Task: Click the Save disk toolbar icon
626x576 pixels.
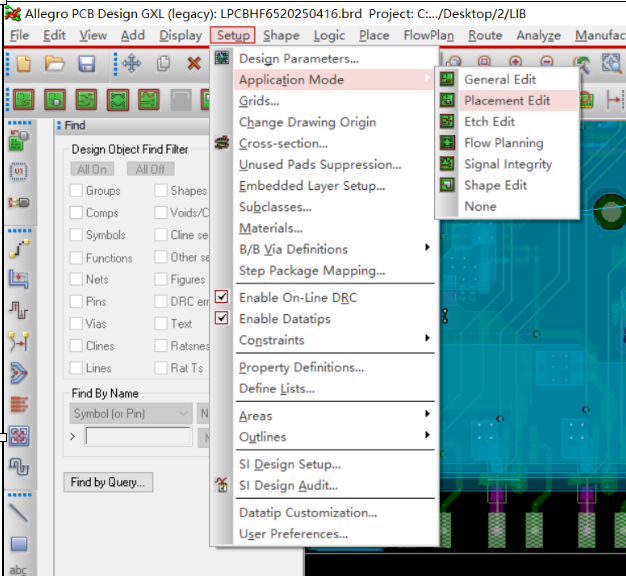Action: [x=87, y=64]
